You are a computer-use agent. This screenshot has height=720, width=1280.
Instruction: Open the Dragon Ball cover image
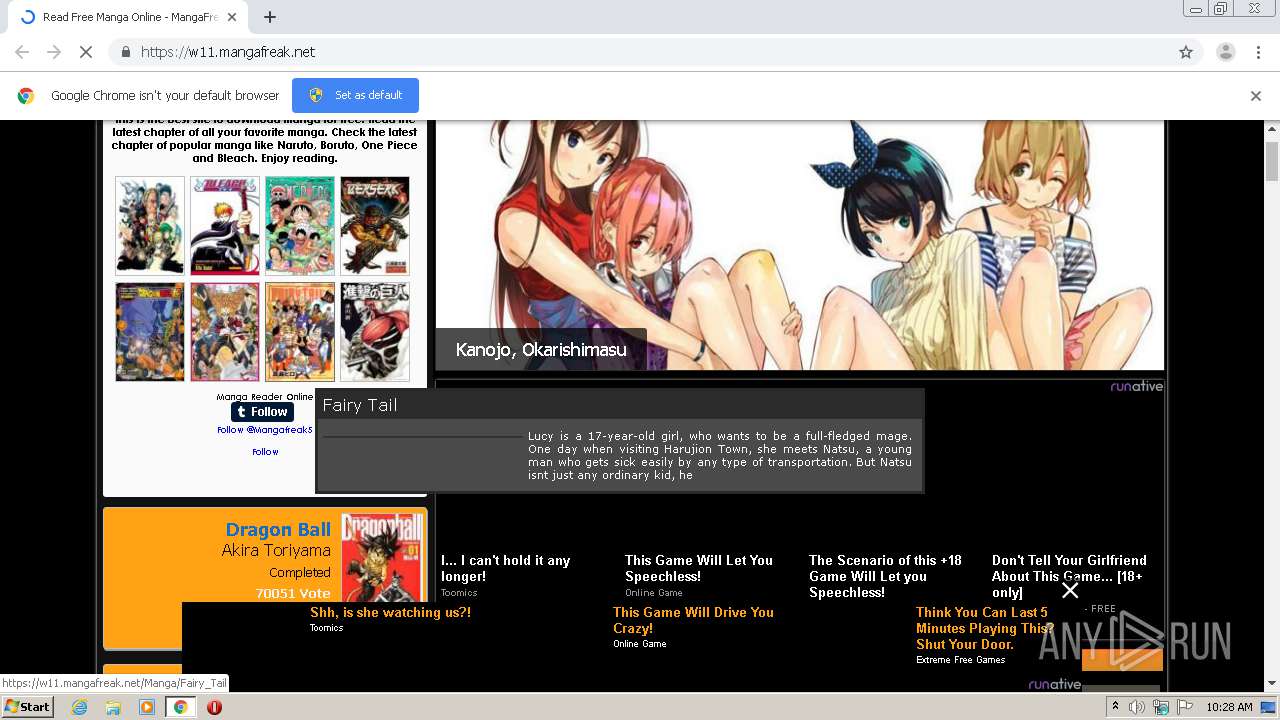coord(382,558)
